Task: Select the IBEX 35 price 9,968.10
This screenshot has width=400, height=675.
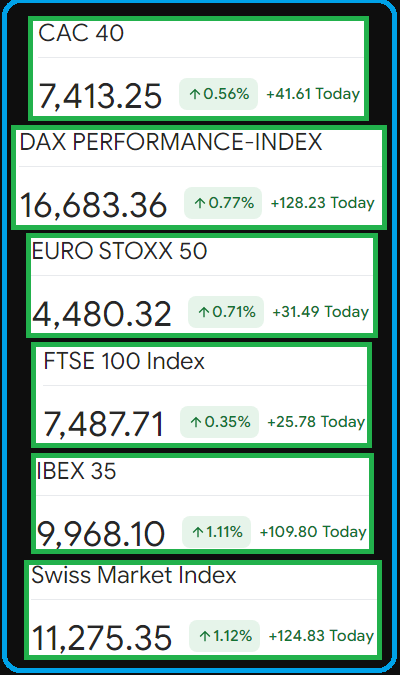Action: [101, 534]
